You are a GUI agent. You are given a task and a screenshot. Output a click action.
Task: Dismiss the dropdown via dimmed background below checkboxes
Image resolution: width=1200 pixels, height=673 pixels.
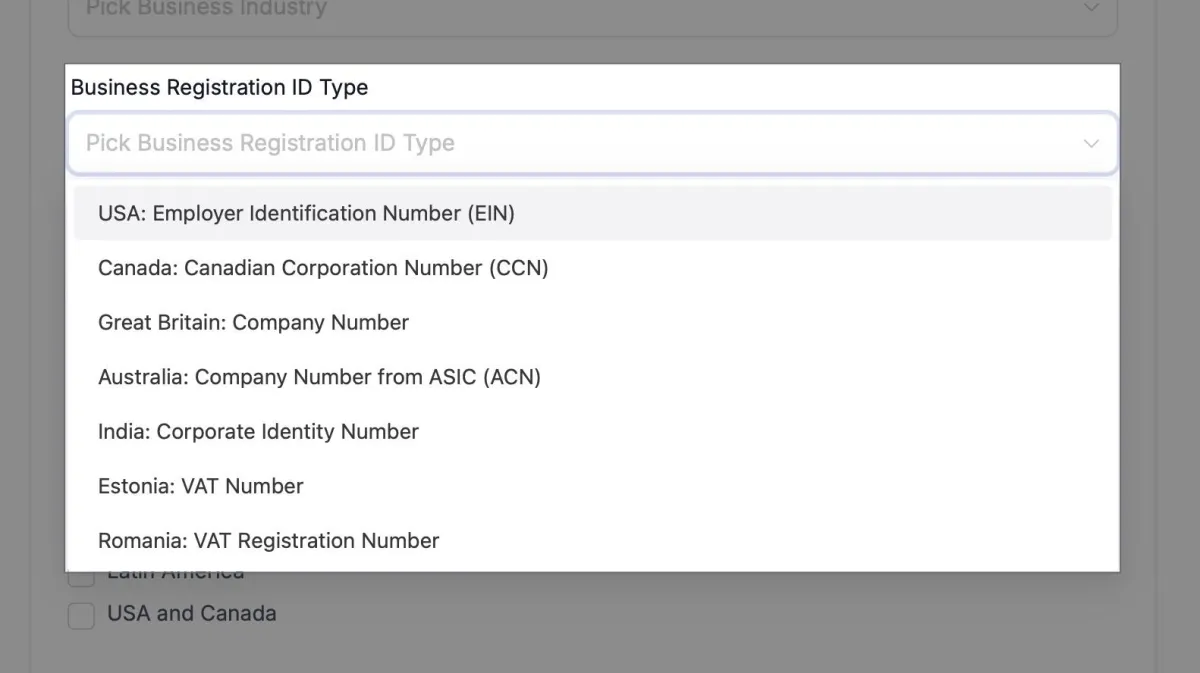[x=600, y=650]
